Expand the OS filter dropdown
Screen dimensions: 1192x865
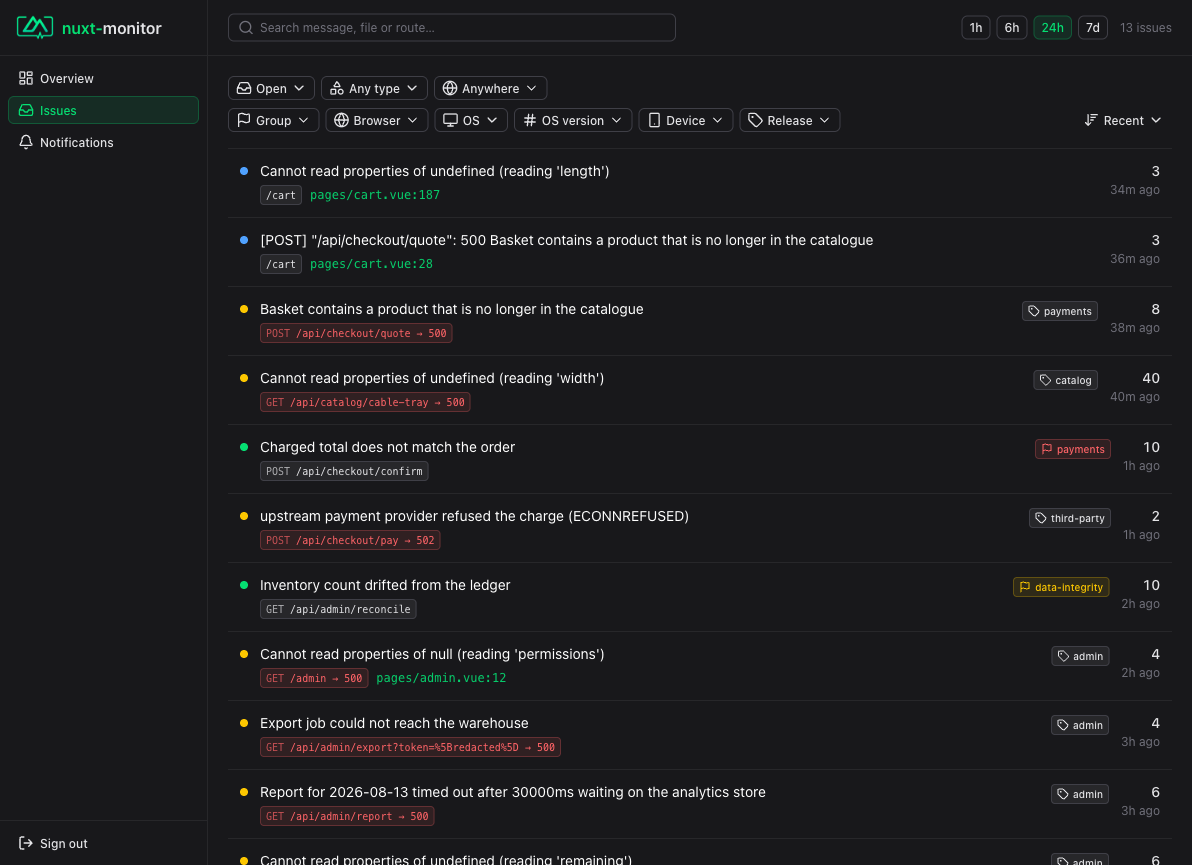point(471,120)
